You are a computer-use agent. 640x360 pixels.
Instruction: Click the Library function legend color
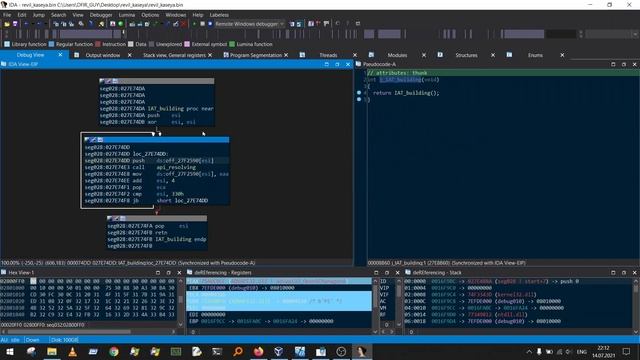point(7,44)
